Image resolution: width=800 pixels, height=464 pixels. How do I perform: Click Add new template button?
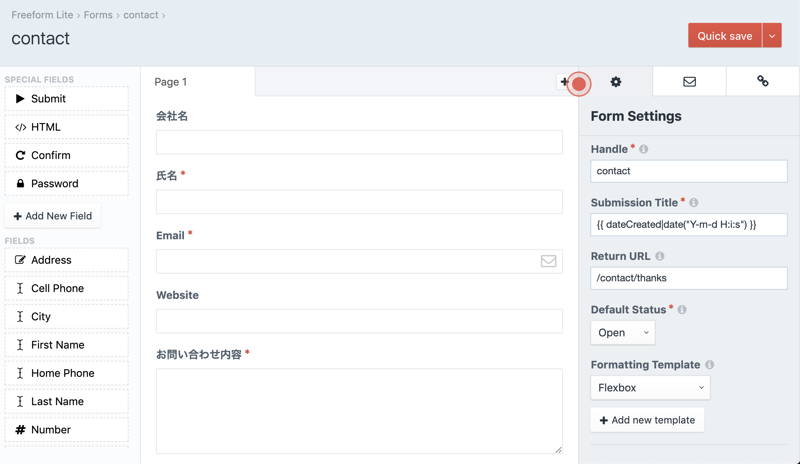(x=647, y=420)
